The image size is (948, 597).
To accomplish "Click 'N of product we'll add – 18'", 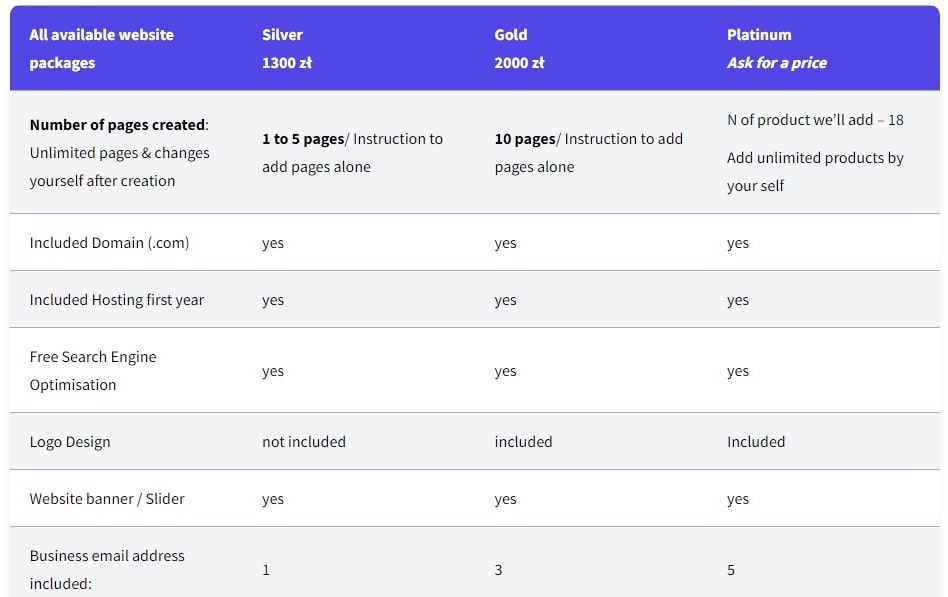I will 815,120.
